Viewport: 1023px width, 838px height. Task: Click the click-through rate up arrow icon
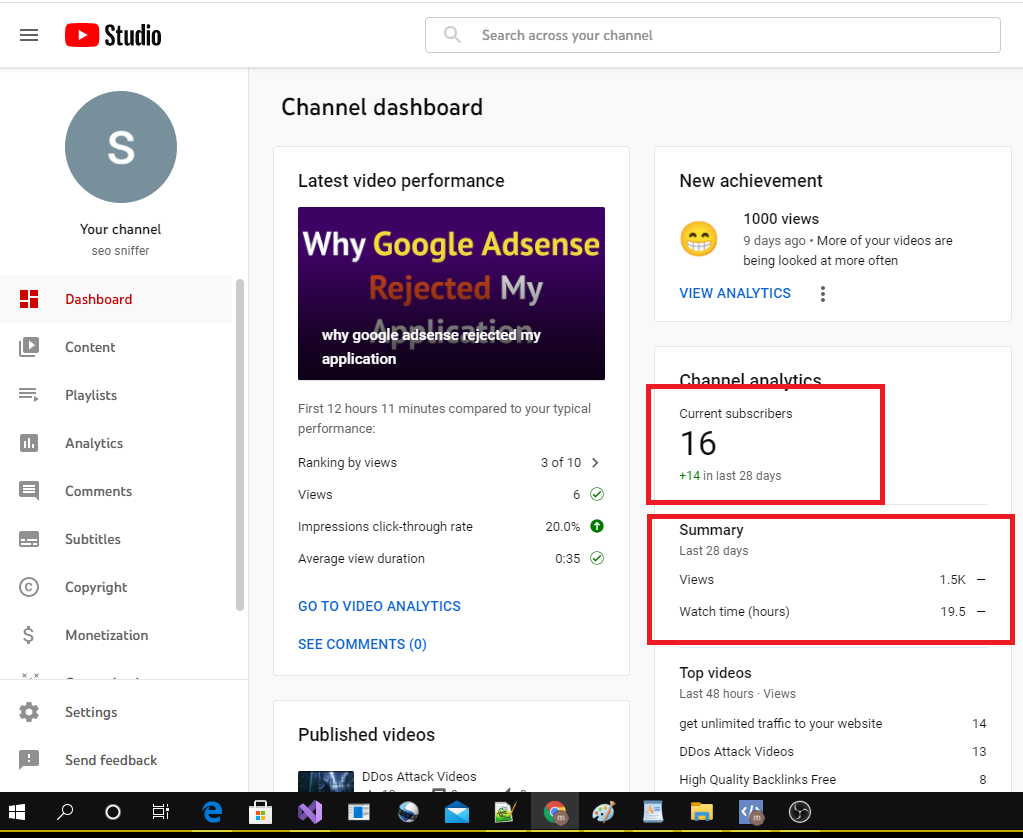pos(596,526)
